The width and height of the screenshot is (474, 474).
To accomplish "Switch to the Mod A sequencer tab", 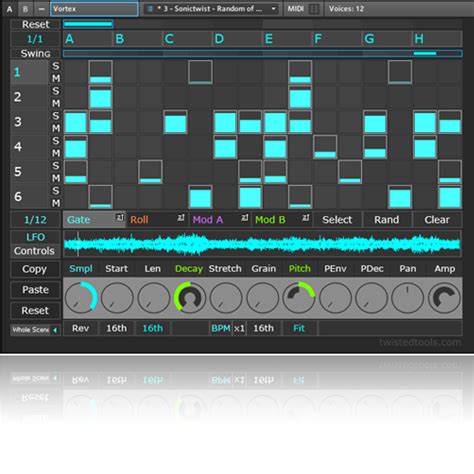I will [220, 220].
